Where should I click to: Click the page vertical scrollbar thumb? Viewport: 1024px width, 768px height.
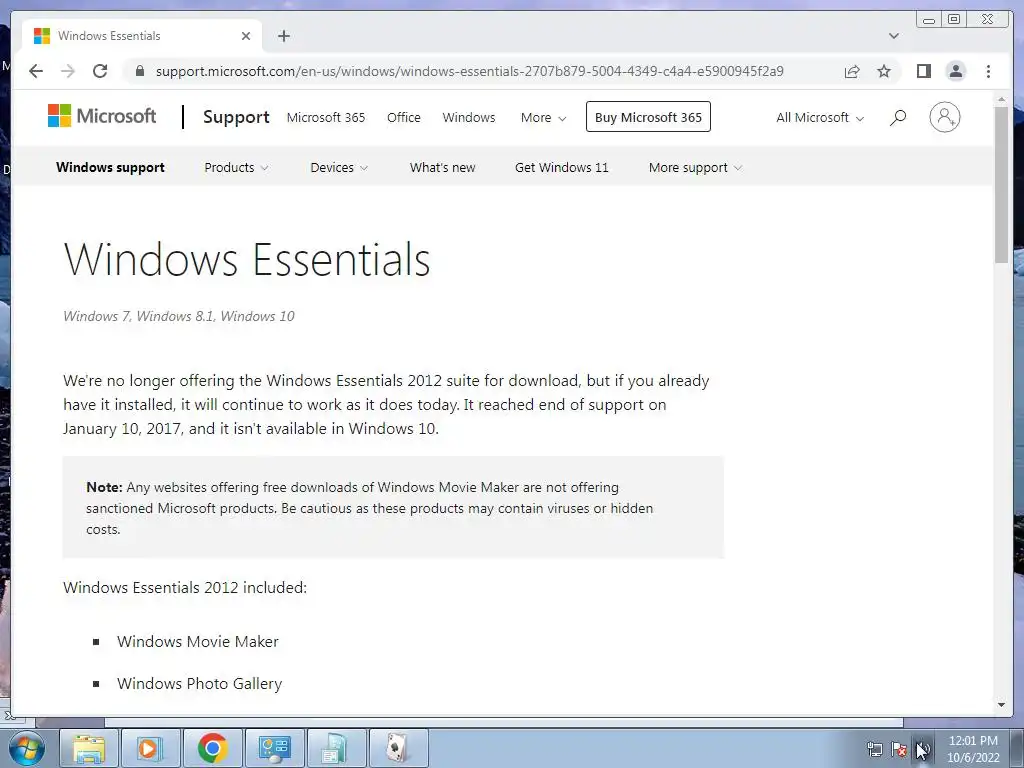(1001, 185)
